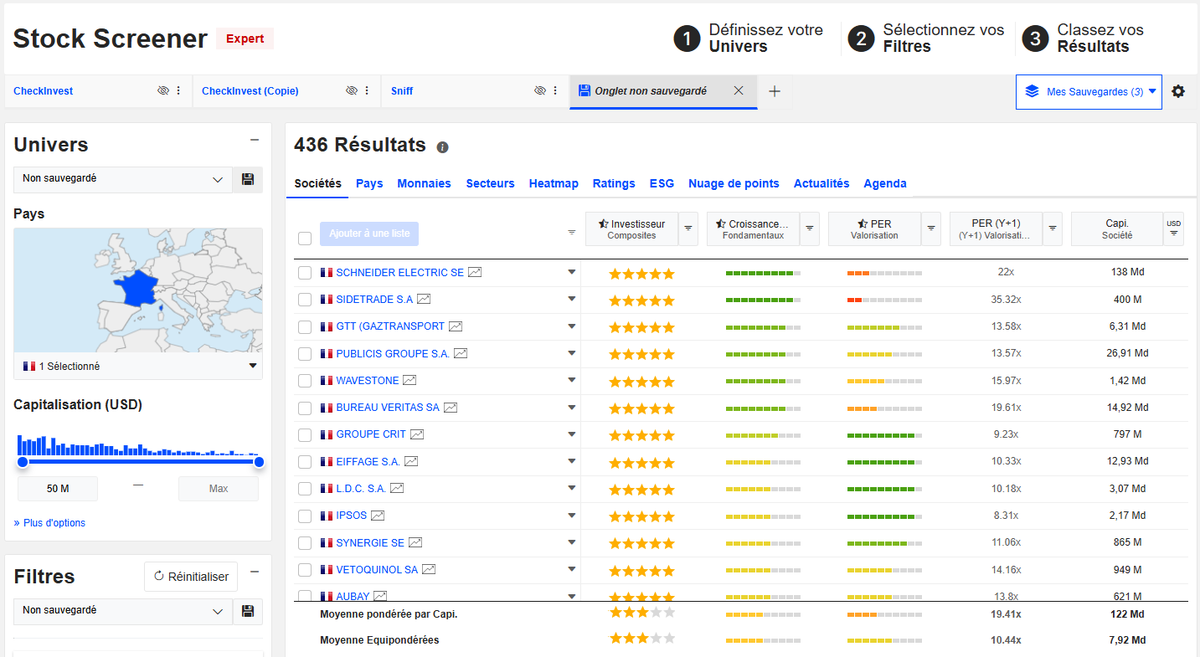Open Filtres Non sauvegardé dropdown
This screenshot has height=657, width=1200.
click(x=123, y=611)
